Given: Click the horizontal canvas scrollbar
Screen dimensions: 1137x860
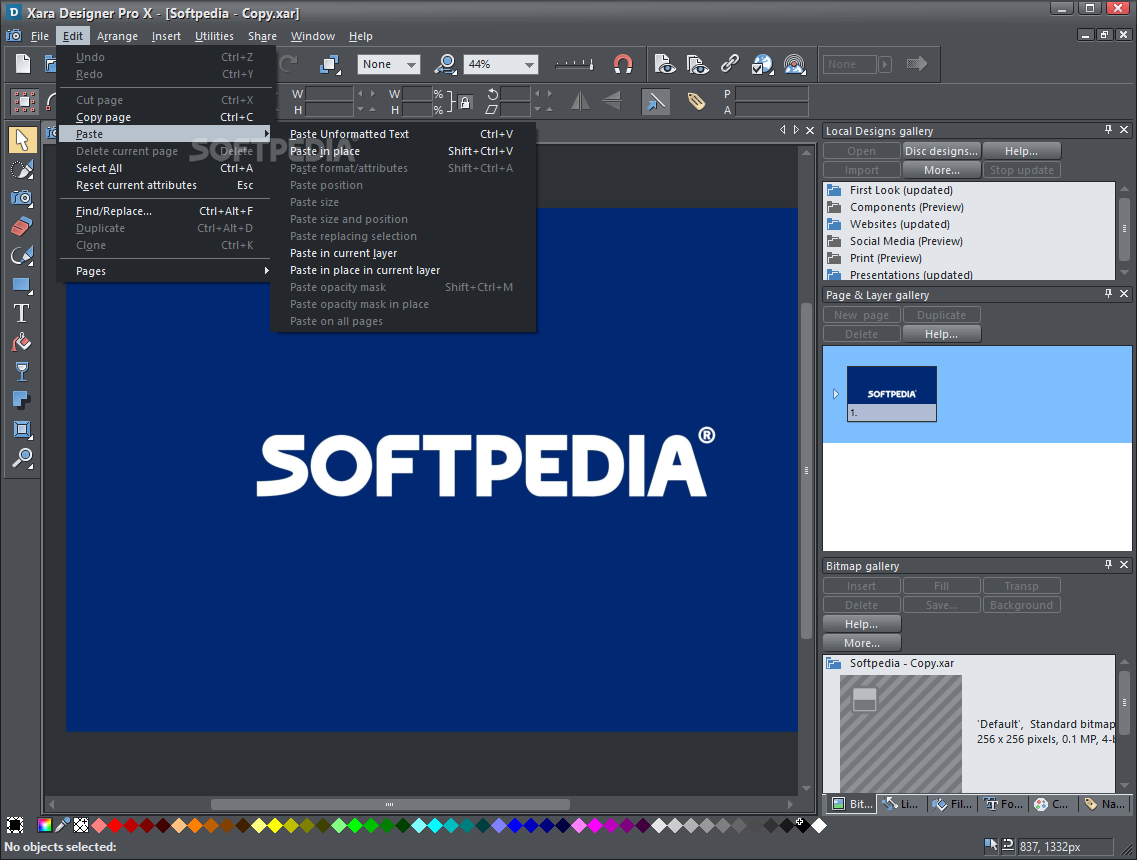Looking at the screenshot, I should tap(390, 804).
